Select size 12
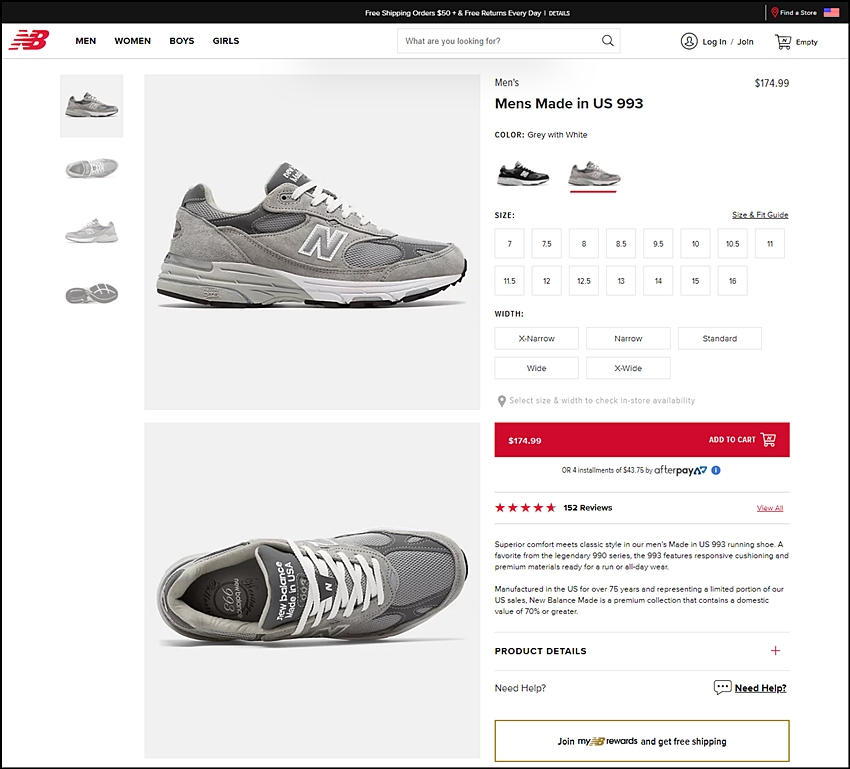The image size is (850, 769). point(546,281)
